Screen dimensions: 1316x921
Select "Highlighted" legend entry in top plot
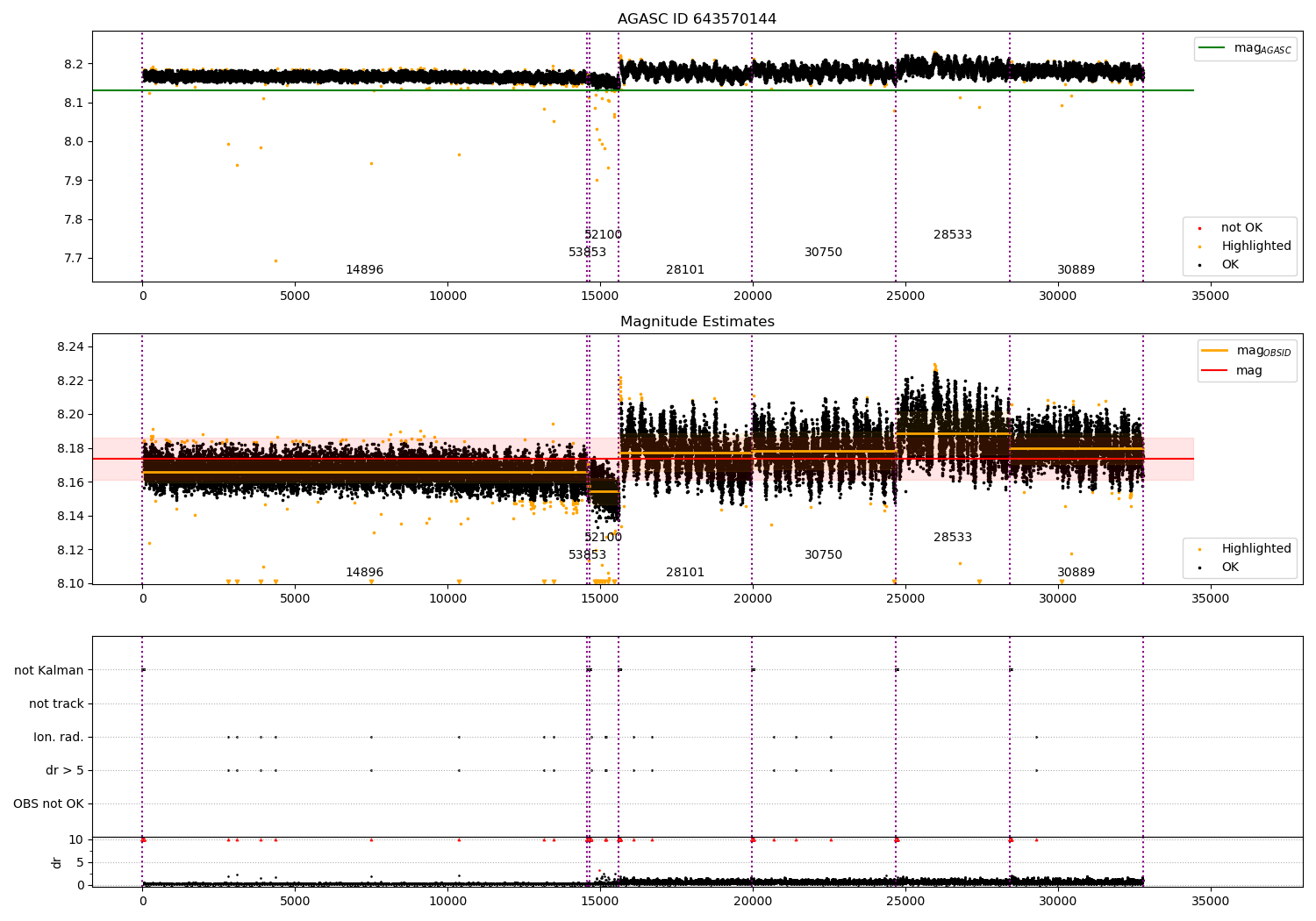1255,246
